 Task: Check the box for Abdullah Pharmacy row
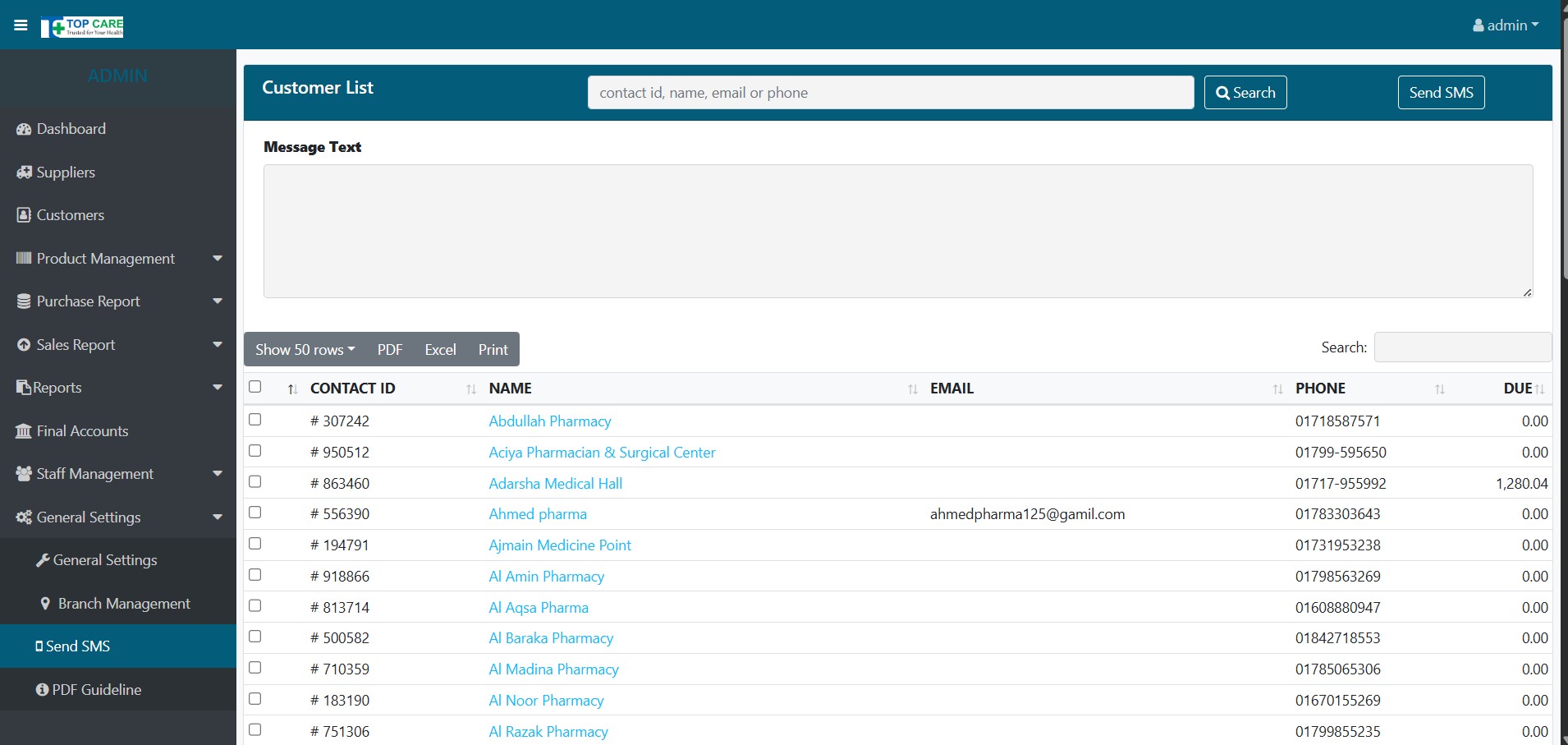(255, 420)
